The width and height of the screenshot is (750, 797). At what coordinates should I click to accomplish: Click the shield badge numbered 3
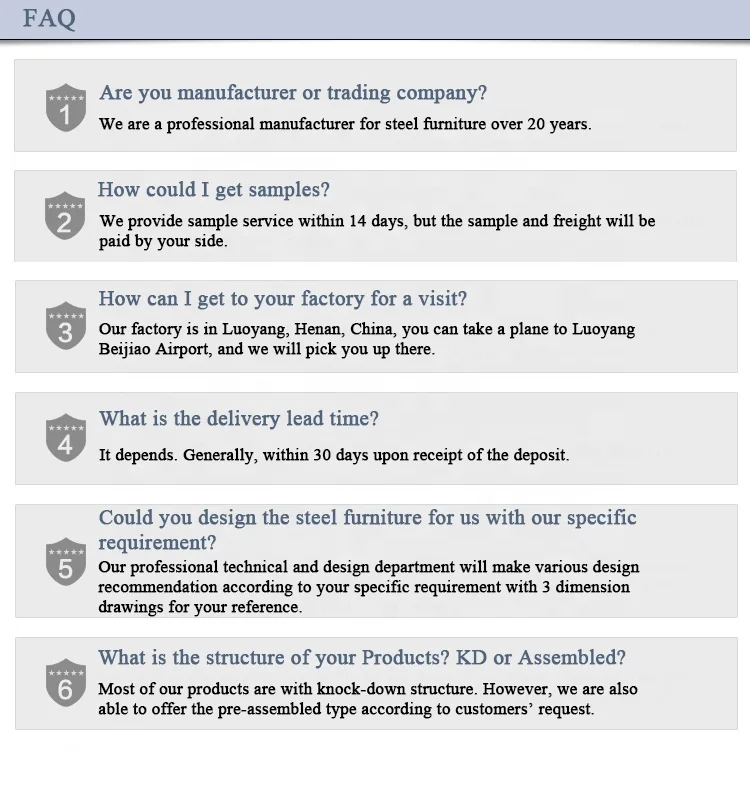[x=66, y=325]
